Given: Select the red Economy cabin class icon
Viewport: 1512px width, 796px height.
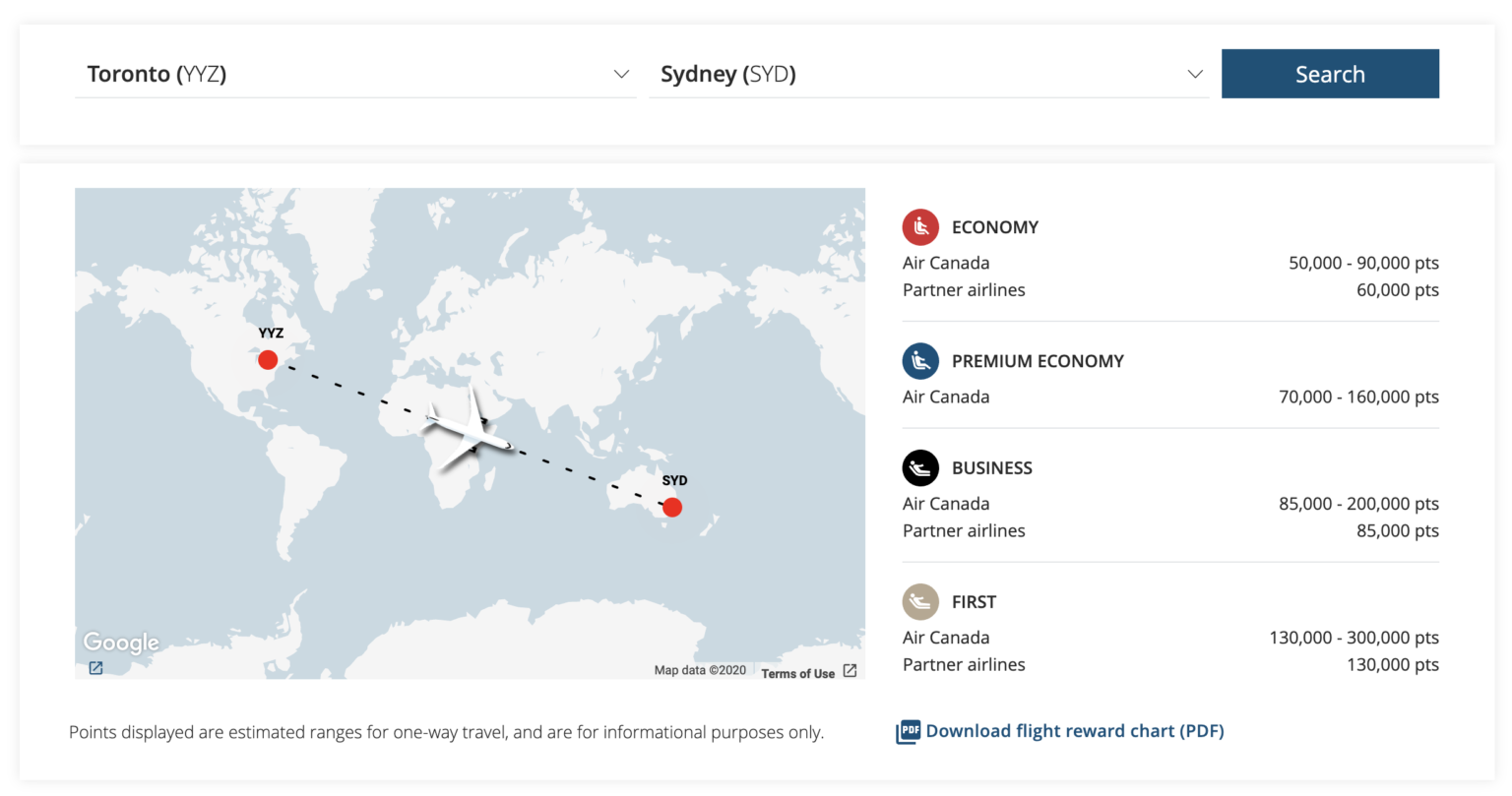Looking at the screenshot, I should 920,227.
